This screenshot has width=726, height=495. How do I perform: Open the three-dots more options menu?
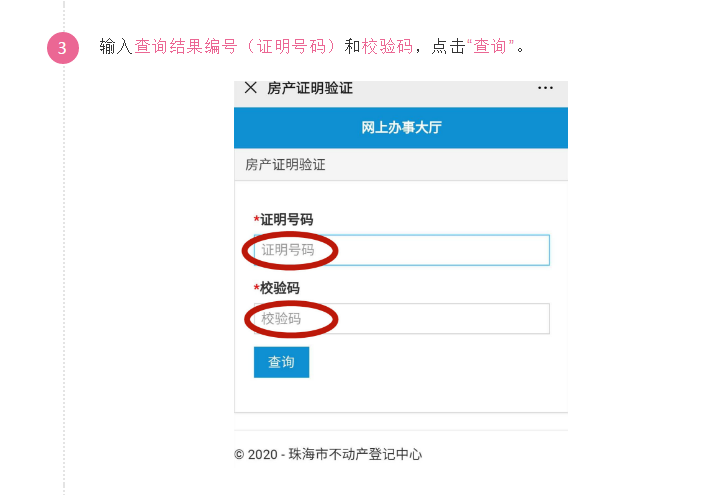pos(545,88)
